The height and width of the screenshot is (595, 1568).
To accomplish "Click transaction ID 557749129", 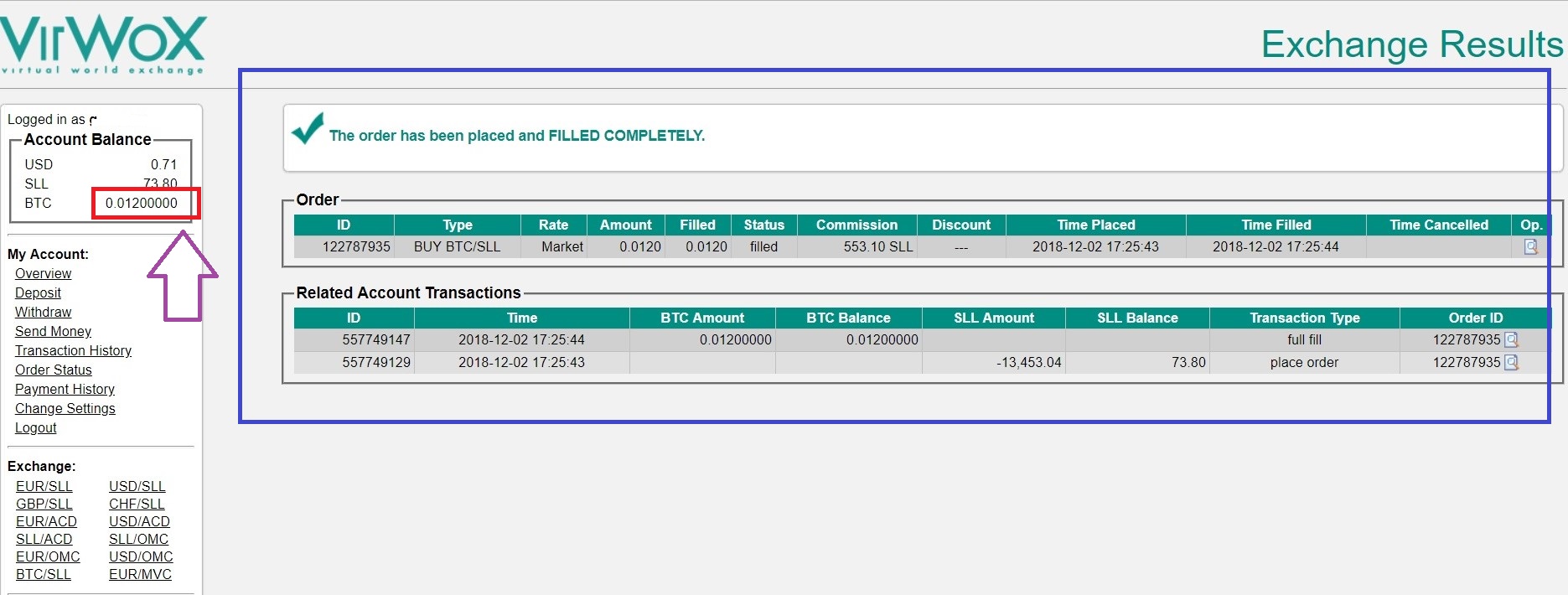I will click(x=376, y=362).
